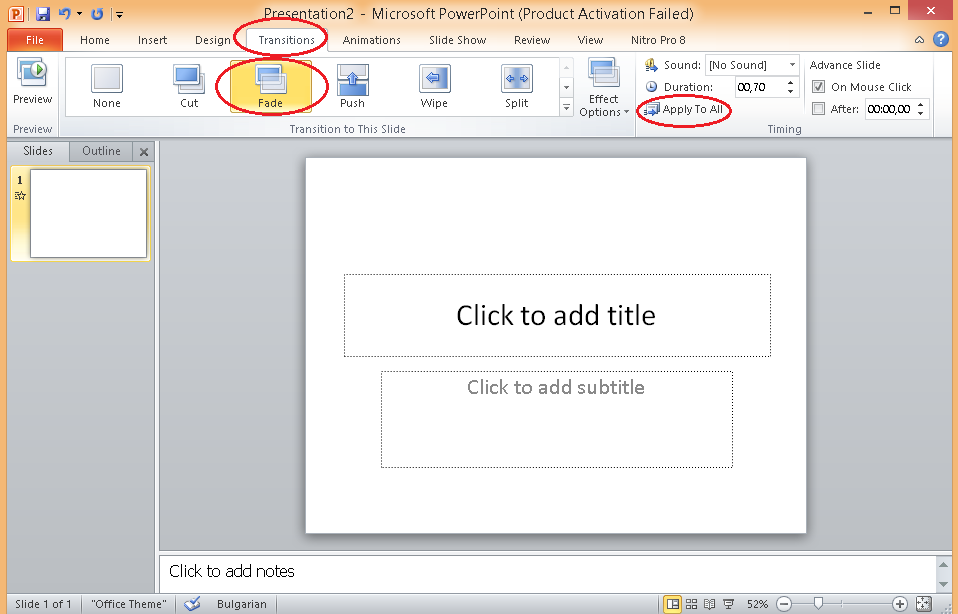This screenshot has width=958, height=614.
Task: Toggle On Mouse Click checkbox
Action: (819, 87)
